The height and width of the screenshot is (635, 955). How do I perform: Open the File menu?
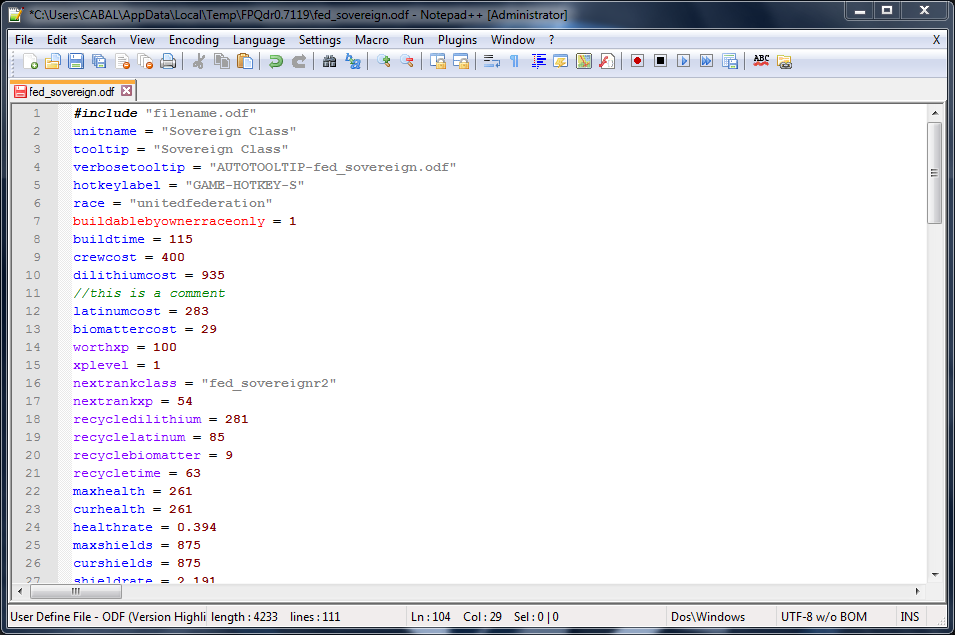24,40
